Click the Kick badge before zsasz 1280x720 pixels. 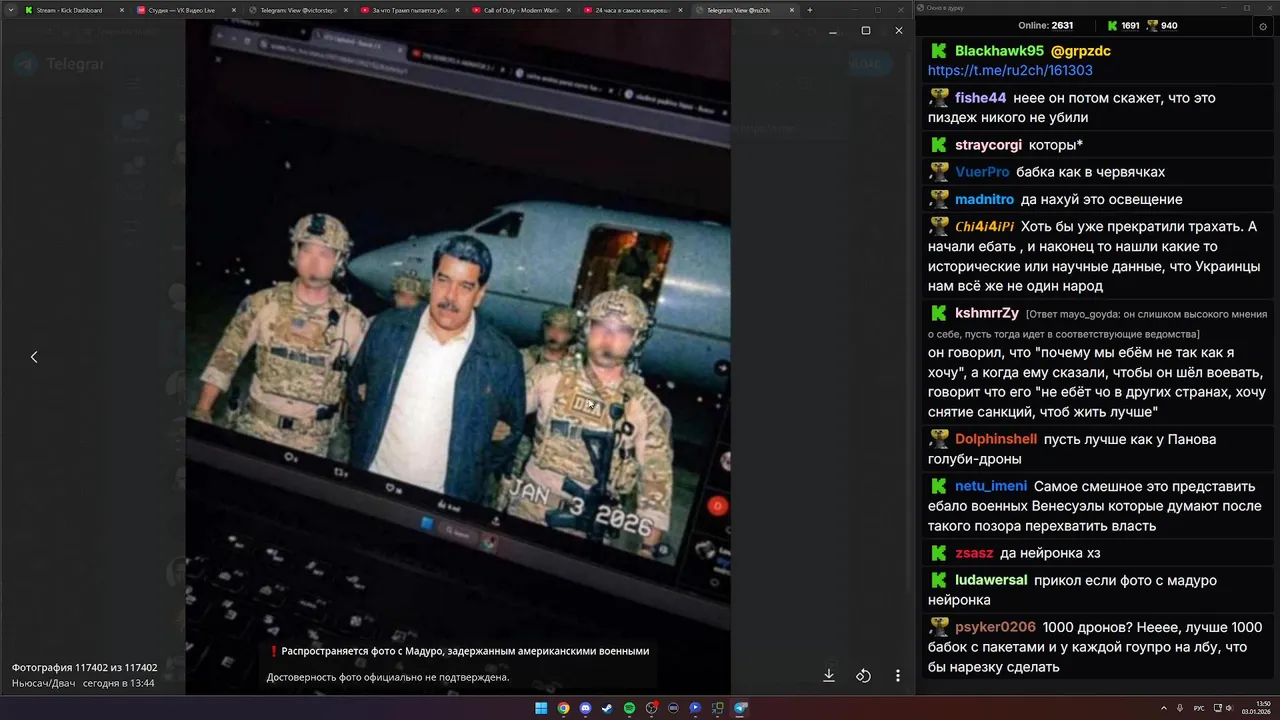pos(939,553)
